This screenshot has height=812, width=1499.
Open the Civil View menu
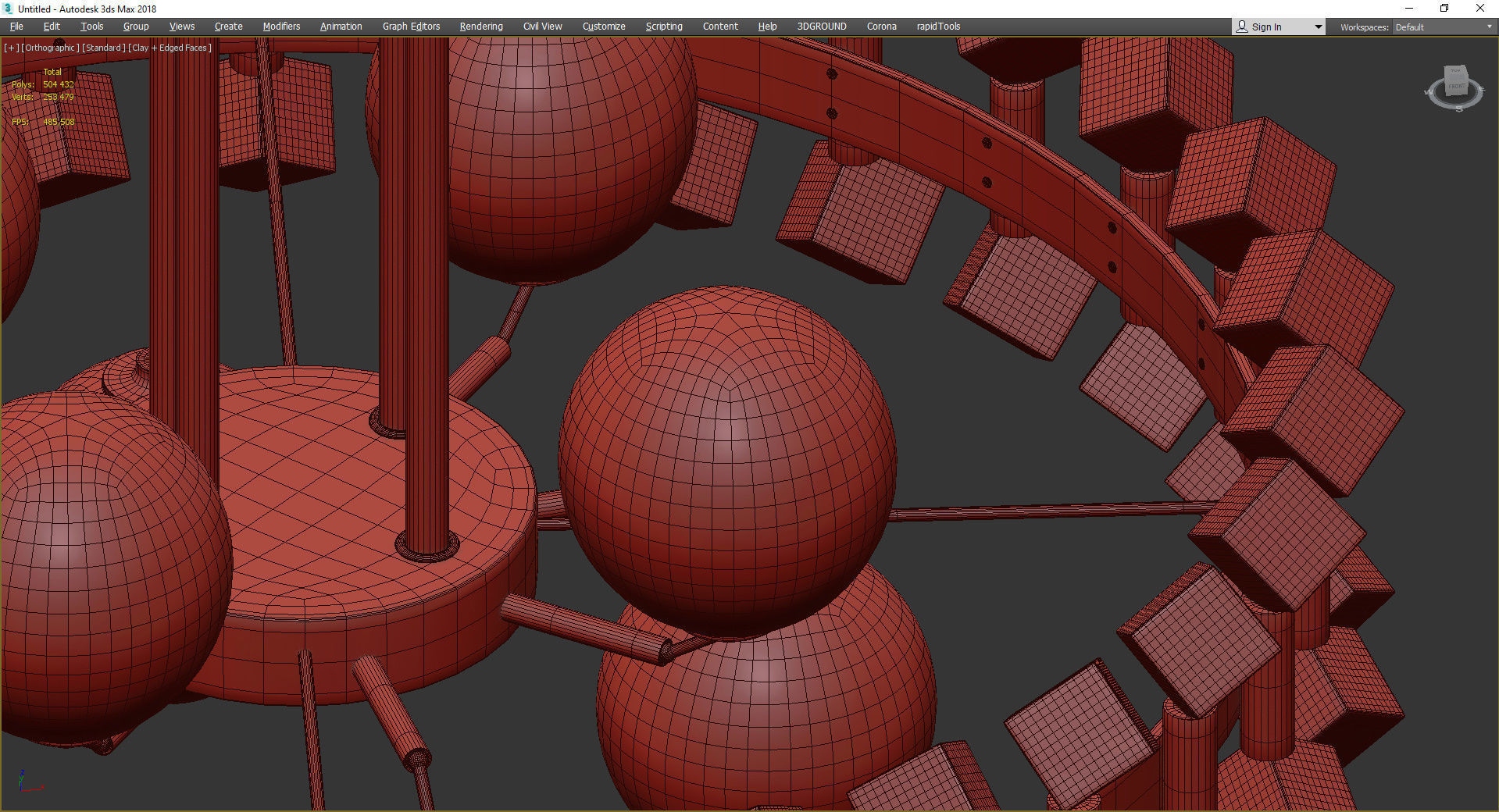(543, 27)
